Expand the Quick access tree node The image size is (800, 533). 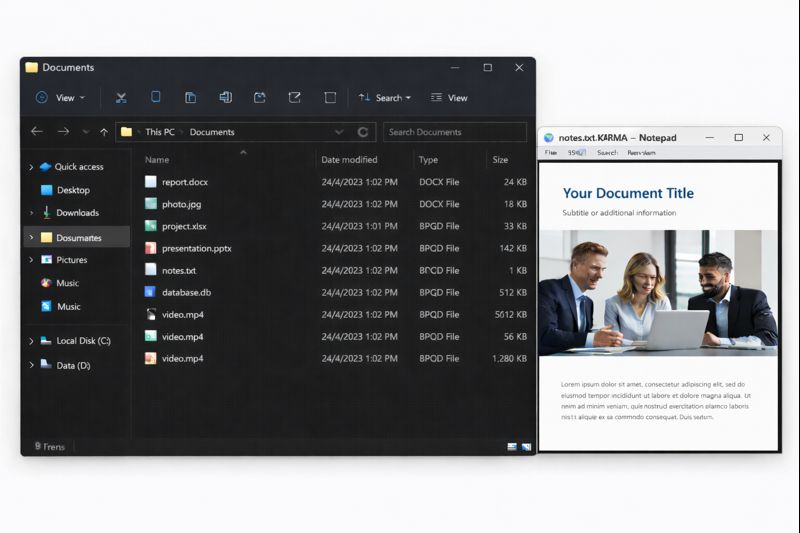(x=31, y=167)
